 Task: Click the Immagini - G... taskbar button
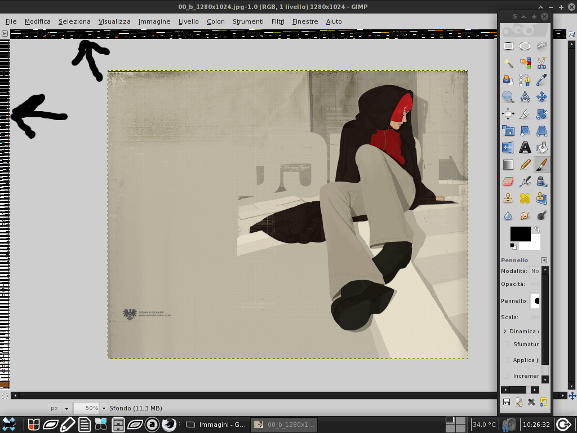216,425
